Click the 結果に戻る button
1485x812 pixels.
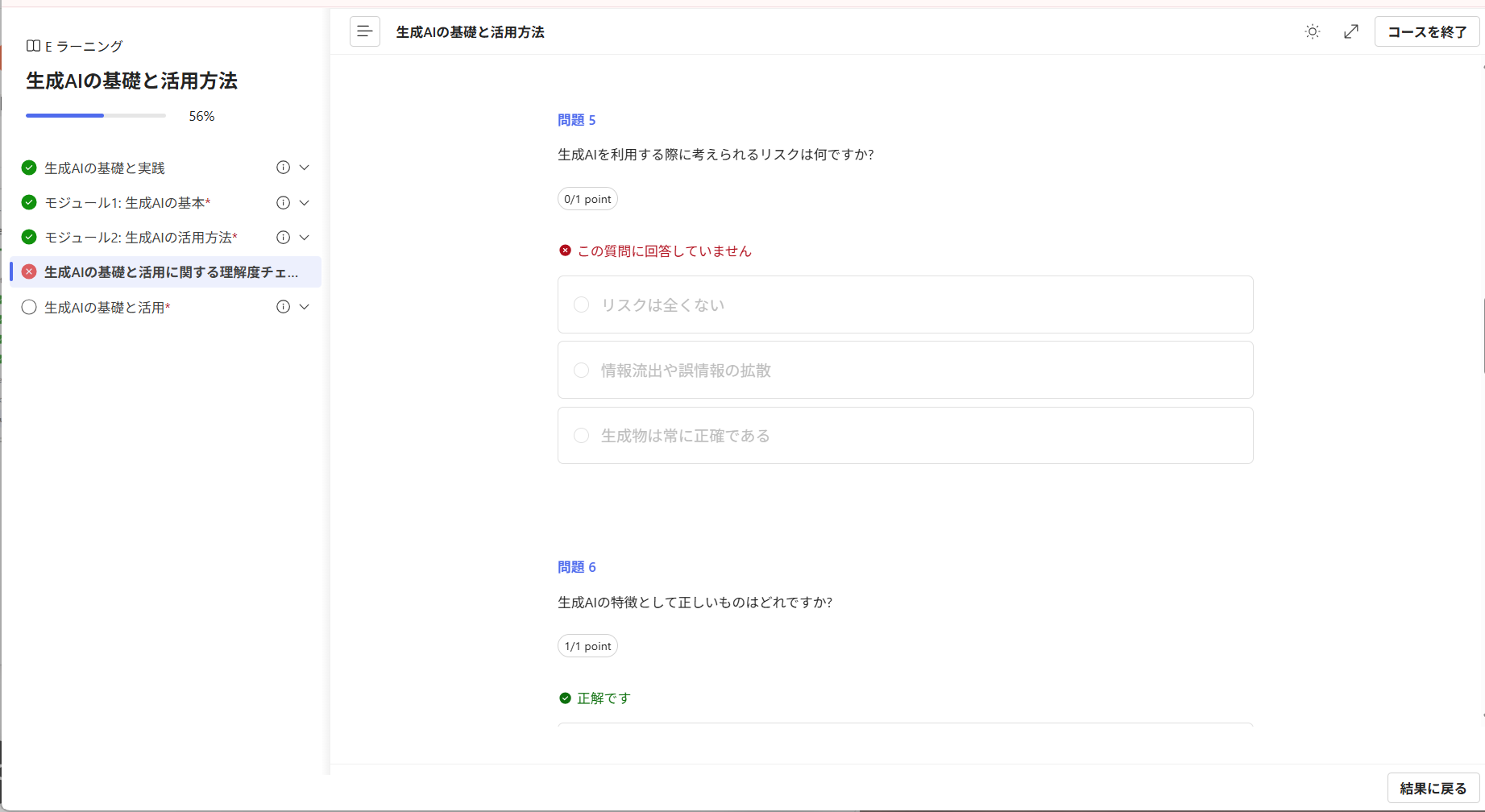click(x=1433, y=788)
